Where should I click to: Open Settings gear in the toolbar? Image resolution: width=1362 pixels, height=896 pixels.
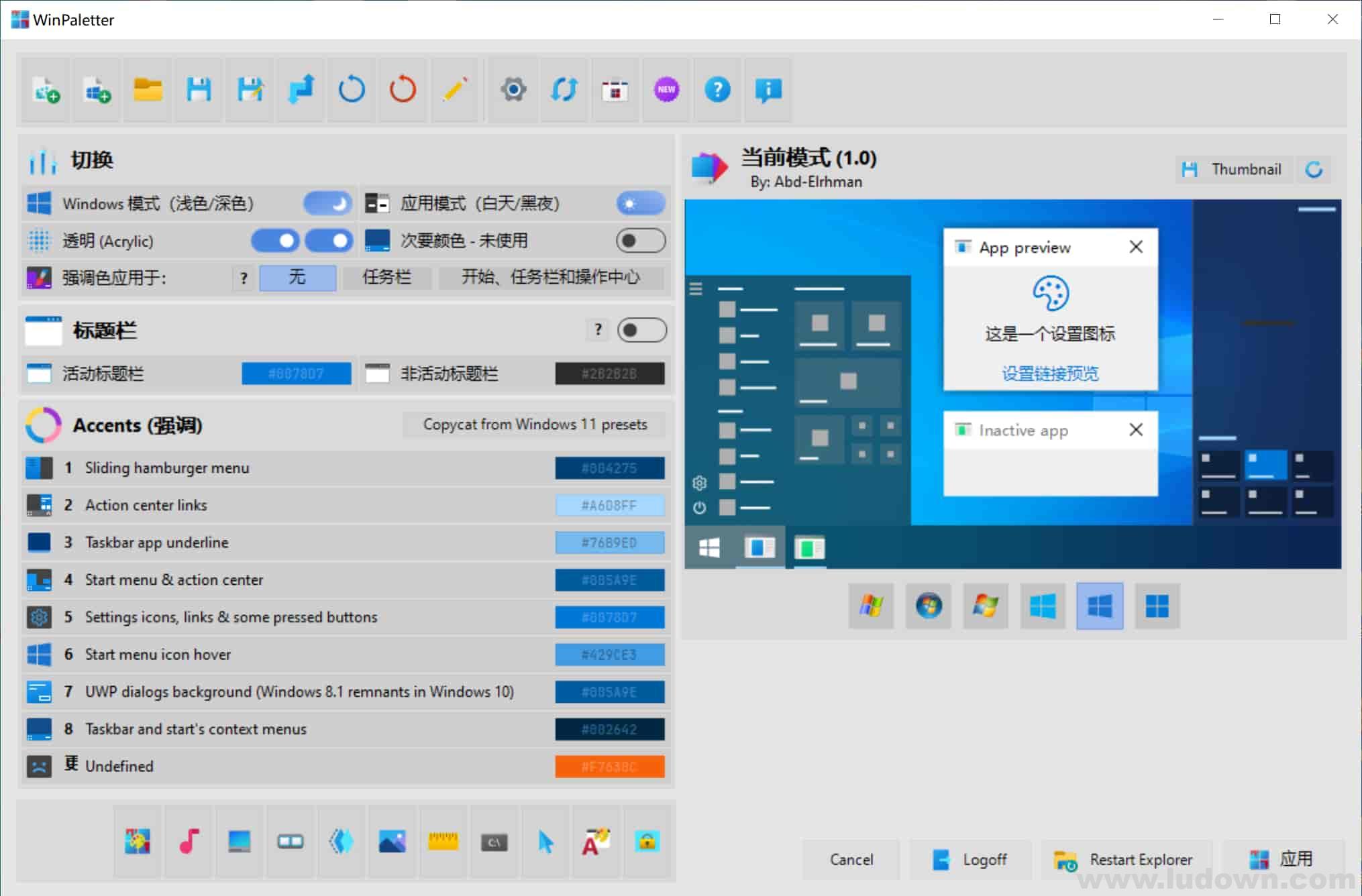coord(513,89)
